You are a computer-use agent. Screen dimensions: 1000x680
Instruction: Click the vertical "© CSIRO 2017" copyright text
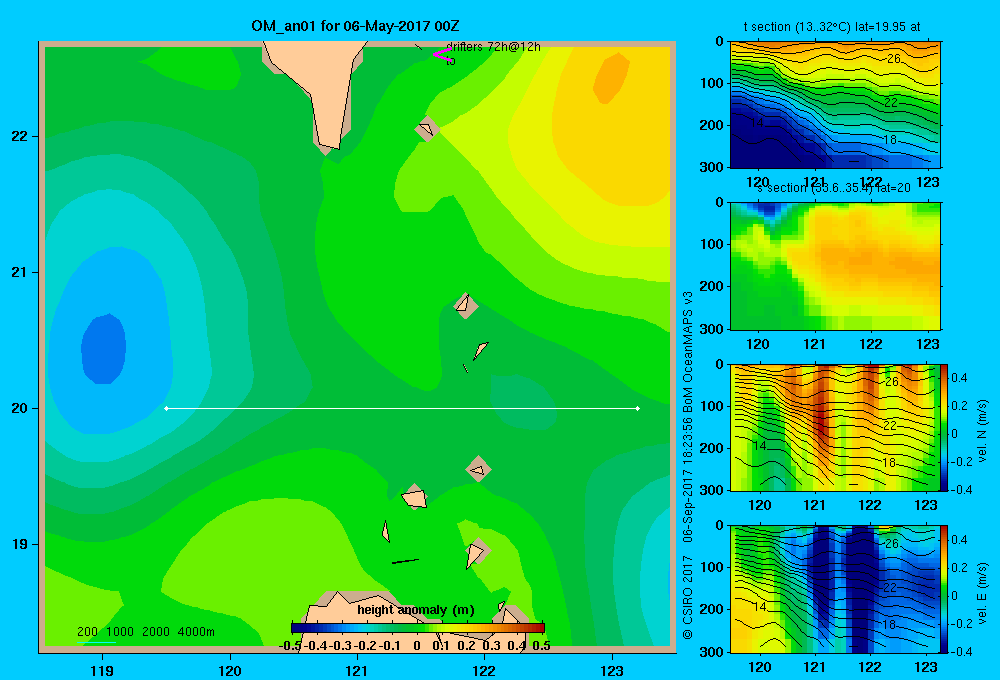(x=688, y=597)
